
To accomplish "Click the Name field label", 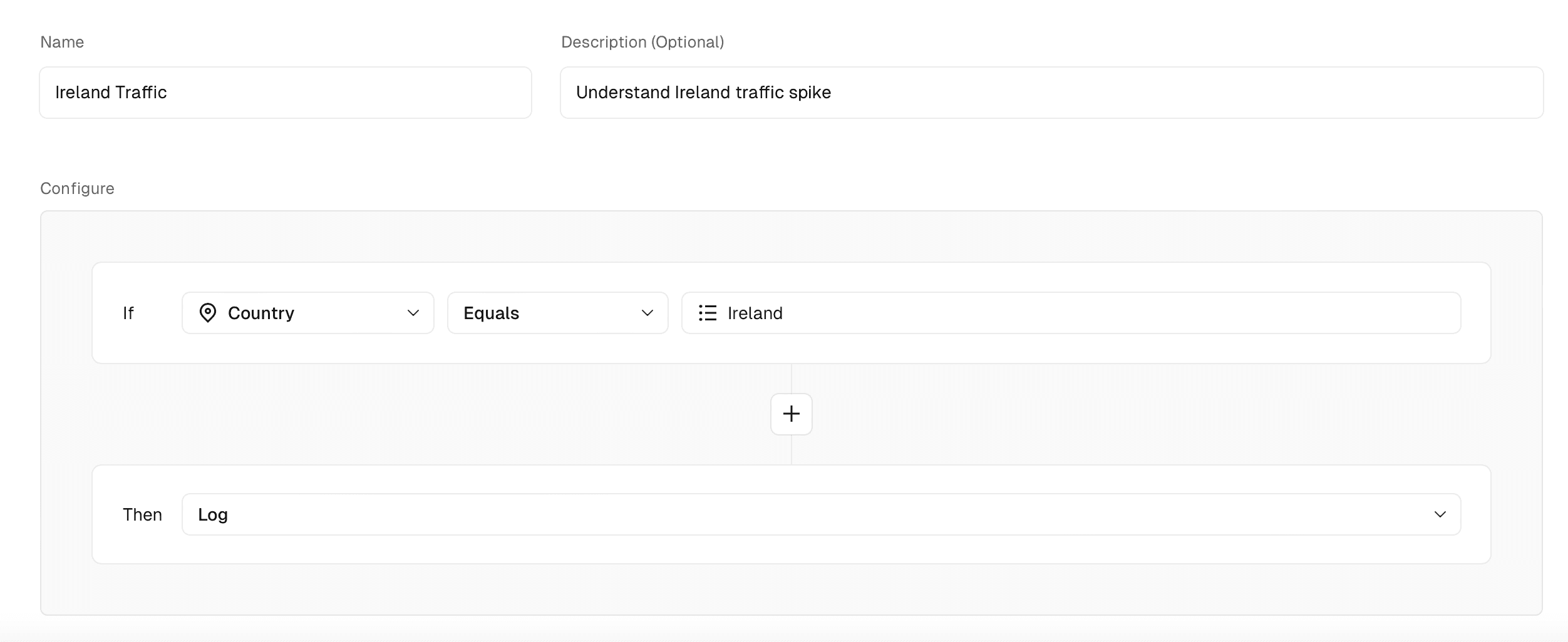I will [62, 42].
